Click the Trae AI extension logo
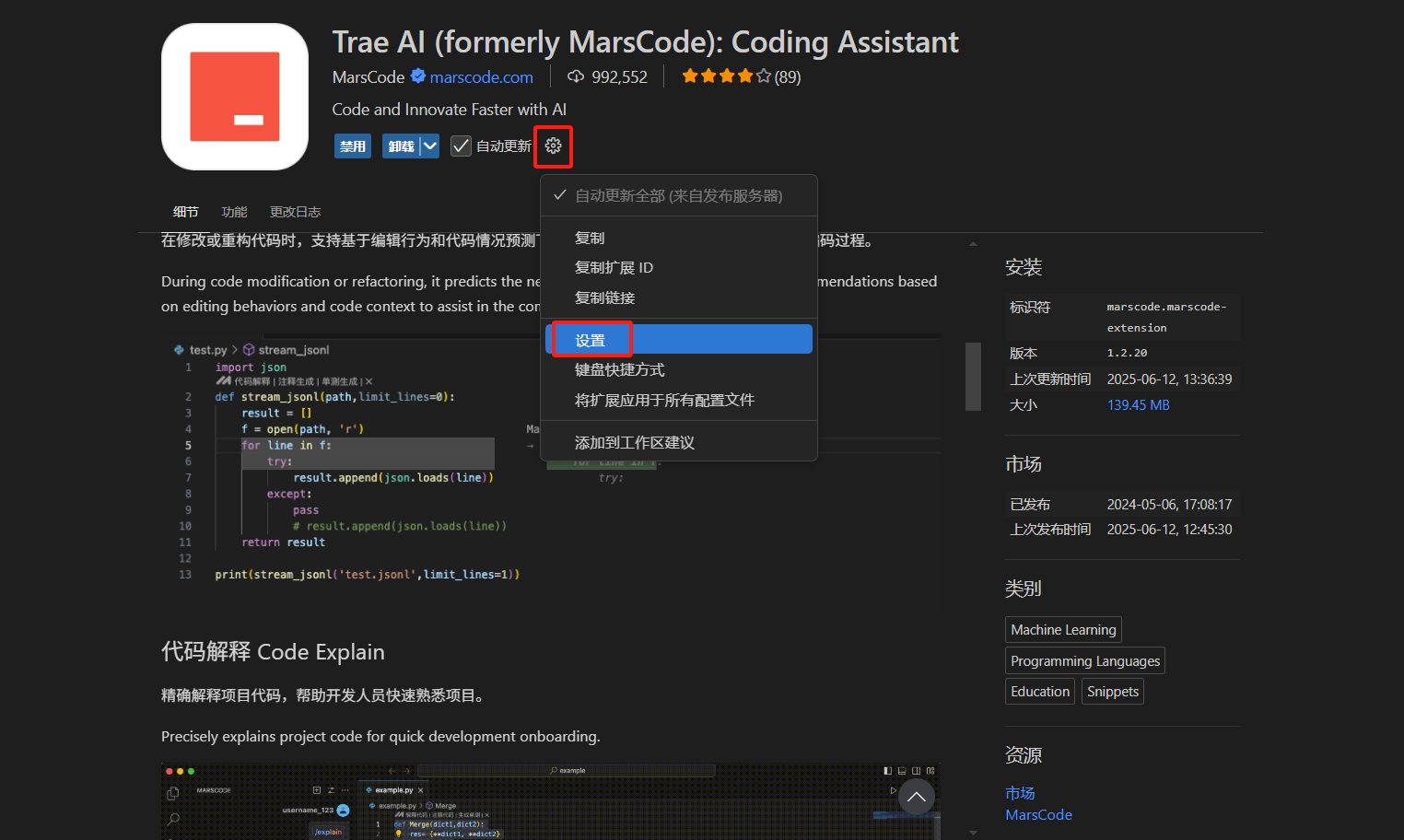The image size is (1404, 840). (235, 97)
